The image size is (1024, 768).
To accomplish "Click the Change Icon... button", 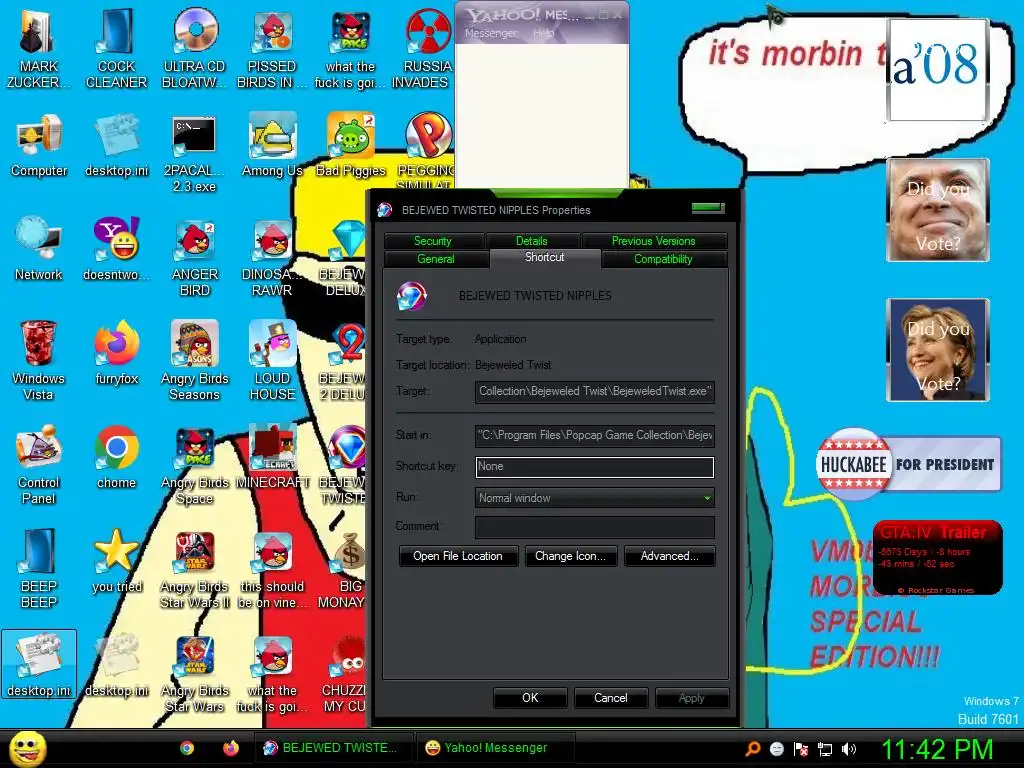I will click(571, 556).
